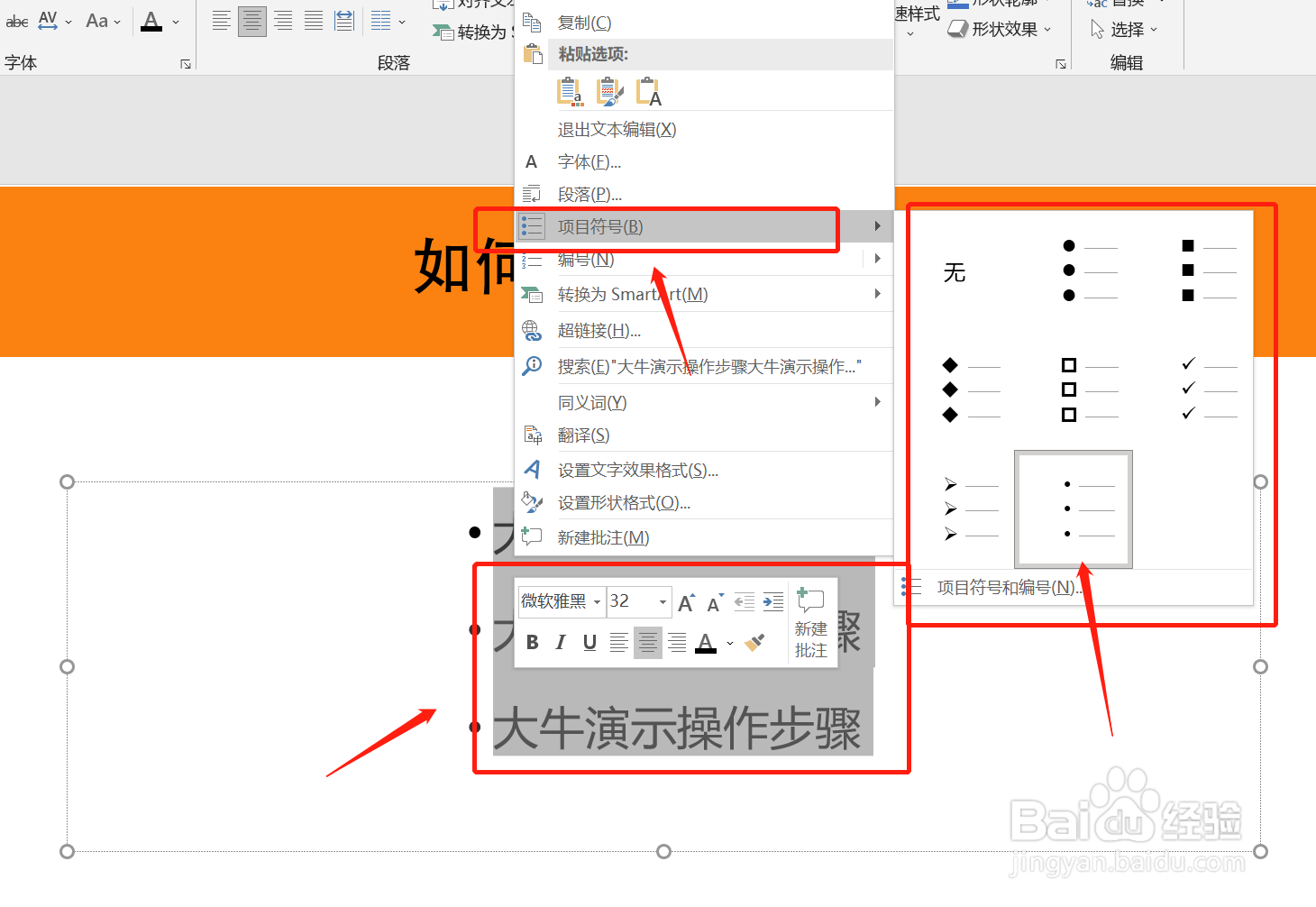Choose the filled round bullet style
The image size is (1316, 907).
click(x=1074, y=270)
